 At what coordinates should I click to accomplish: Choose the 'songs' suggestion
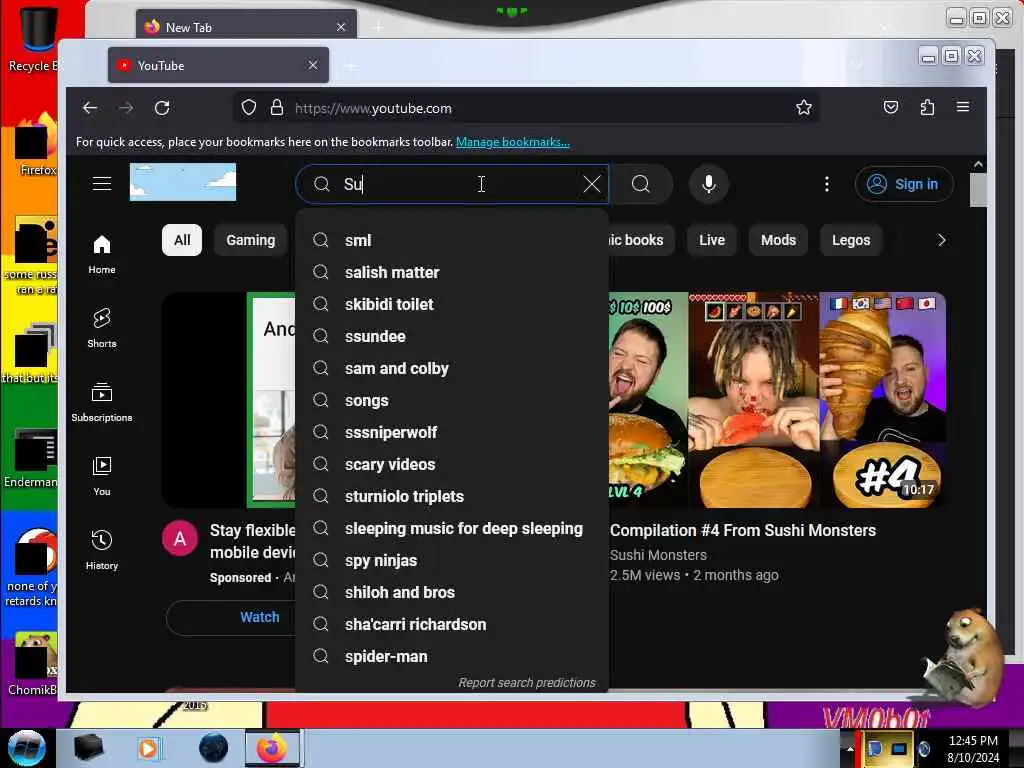click(452, 400)
